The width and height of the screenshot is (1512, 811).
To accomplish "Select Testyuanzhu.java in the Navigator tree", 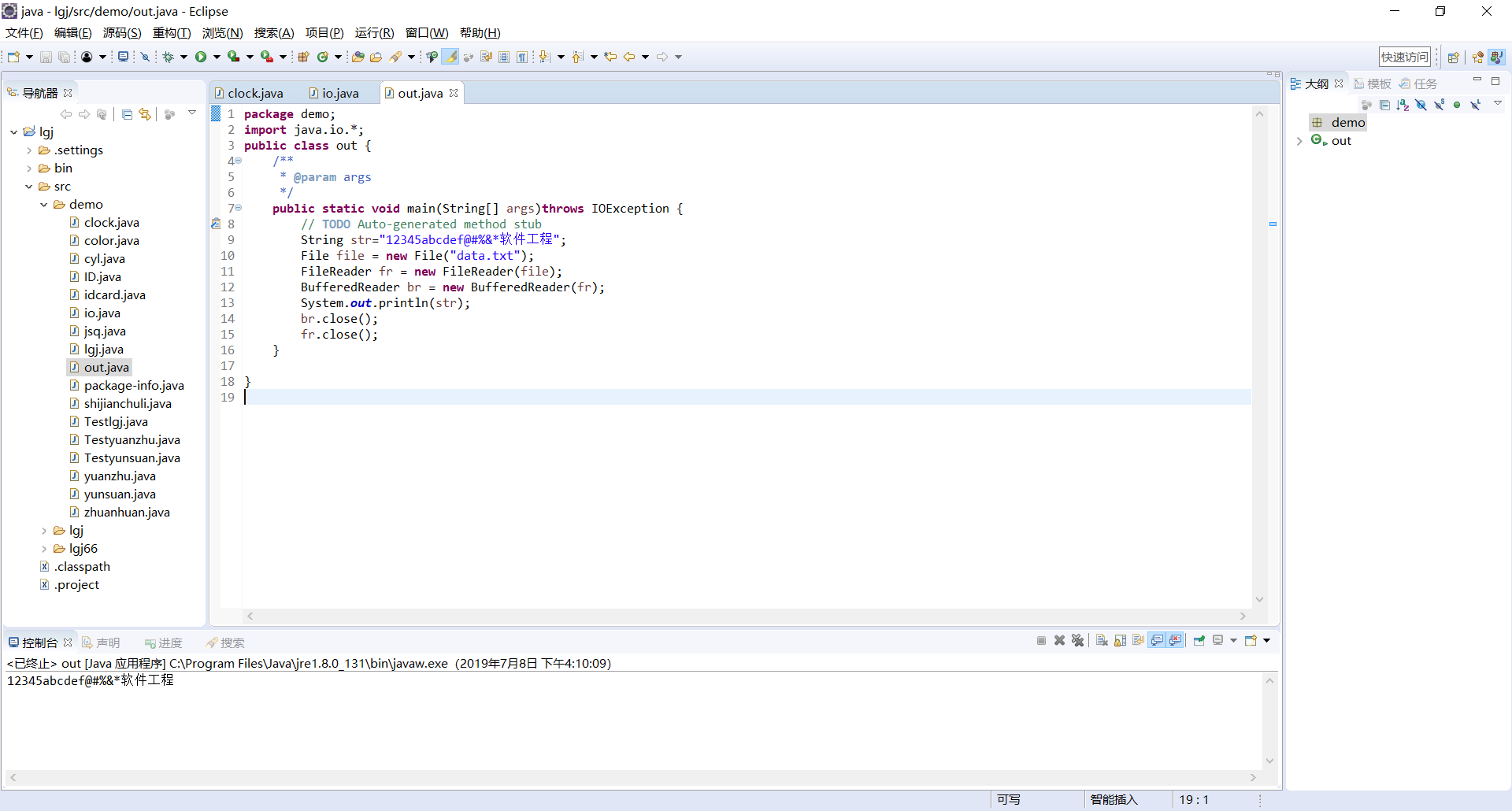I will pos(132,440).
